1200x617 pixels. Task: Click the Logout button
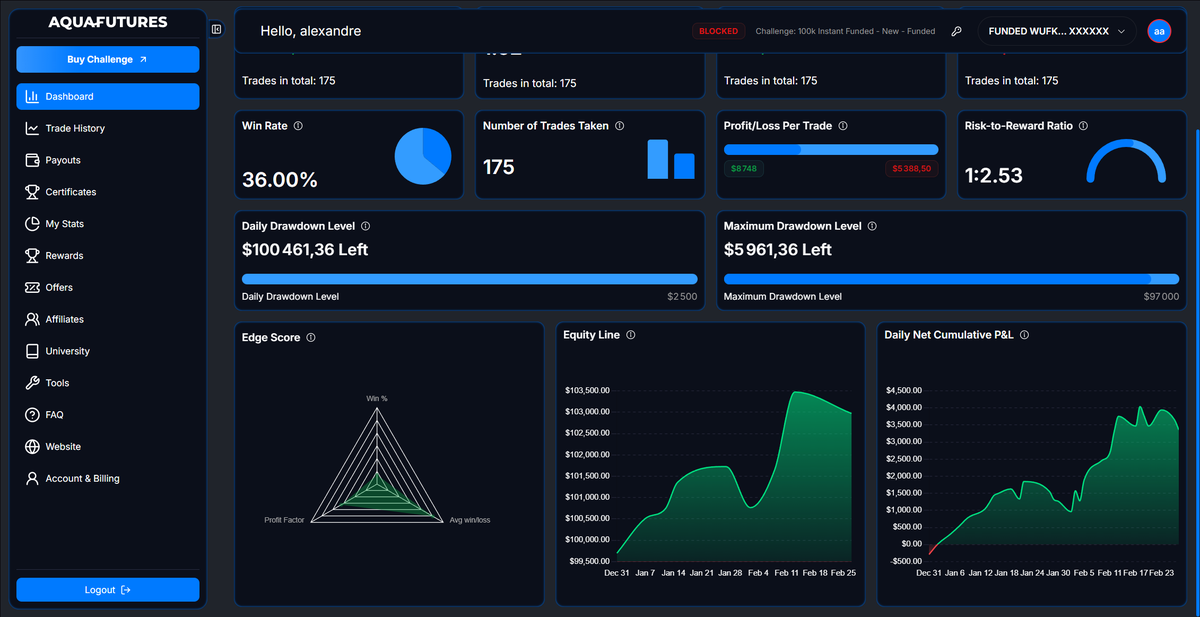click(108, 590)
